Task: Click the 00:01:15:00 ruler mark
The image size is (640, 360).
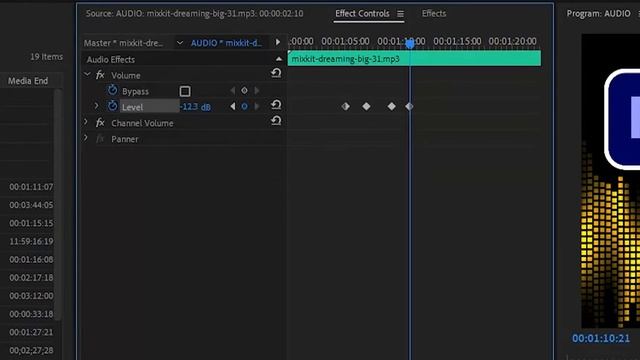Action: pyautogui.click(x=457, y=41)
